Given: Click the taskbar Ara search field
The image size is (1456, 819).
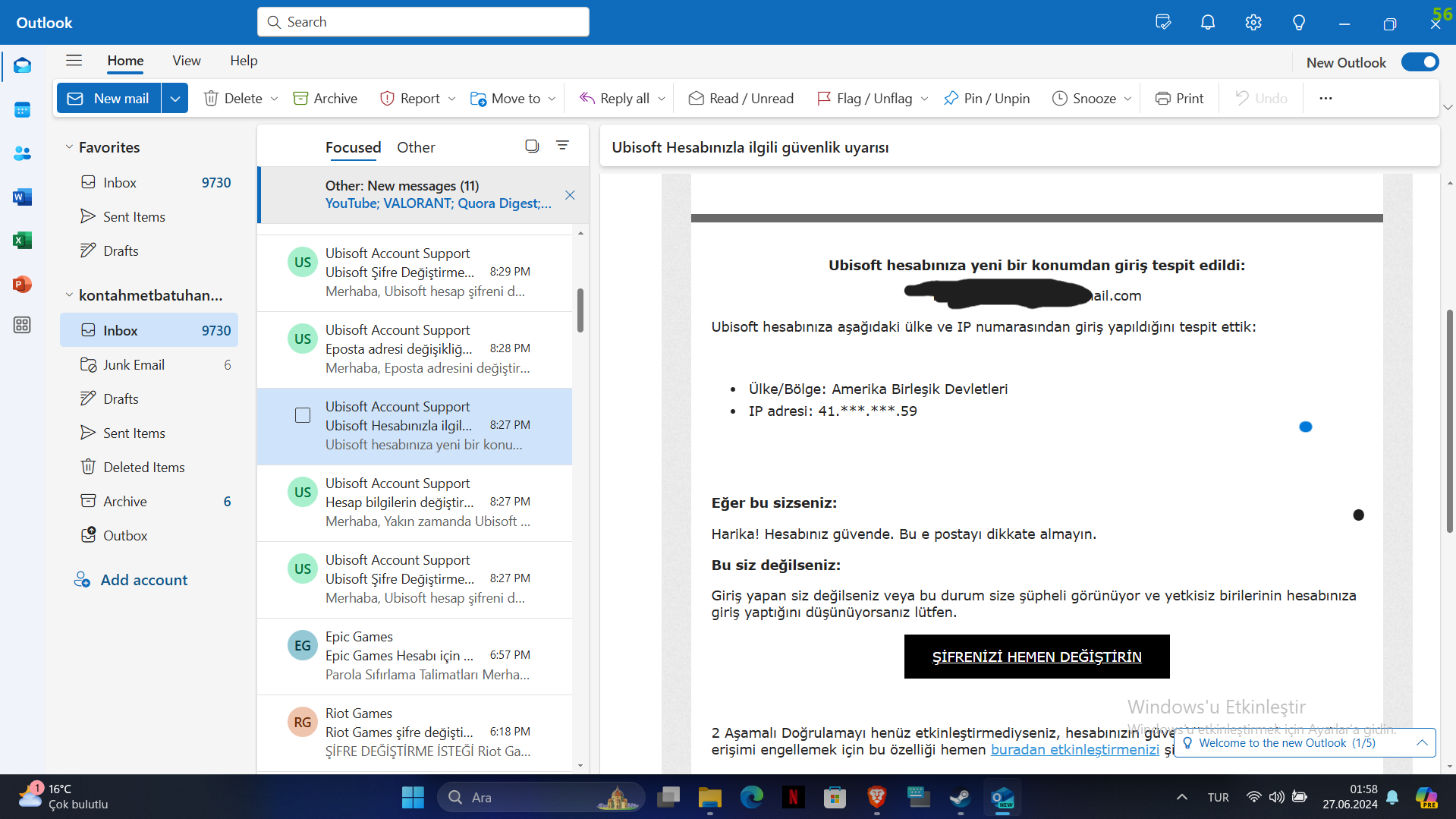Looking at the screenshot, I should tap(541, 798).
